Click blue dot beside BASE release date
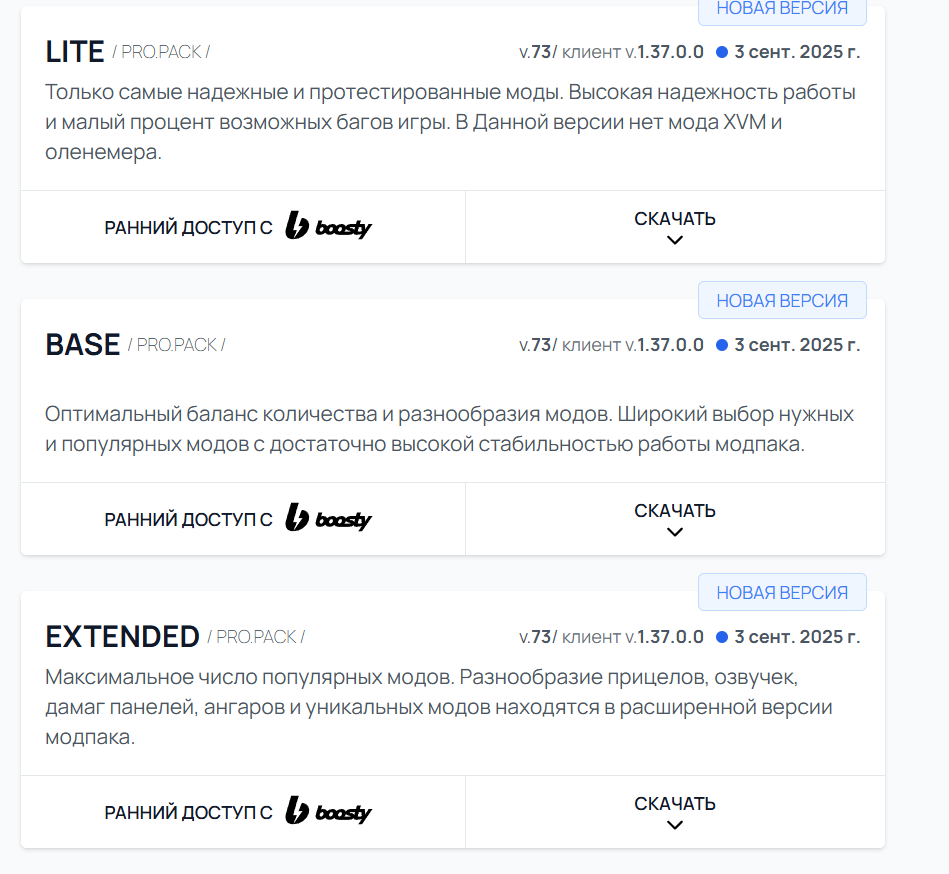The image size is (949, 874). (722, 345)
